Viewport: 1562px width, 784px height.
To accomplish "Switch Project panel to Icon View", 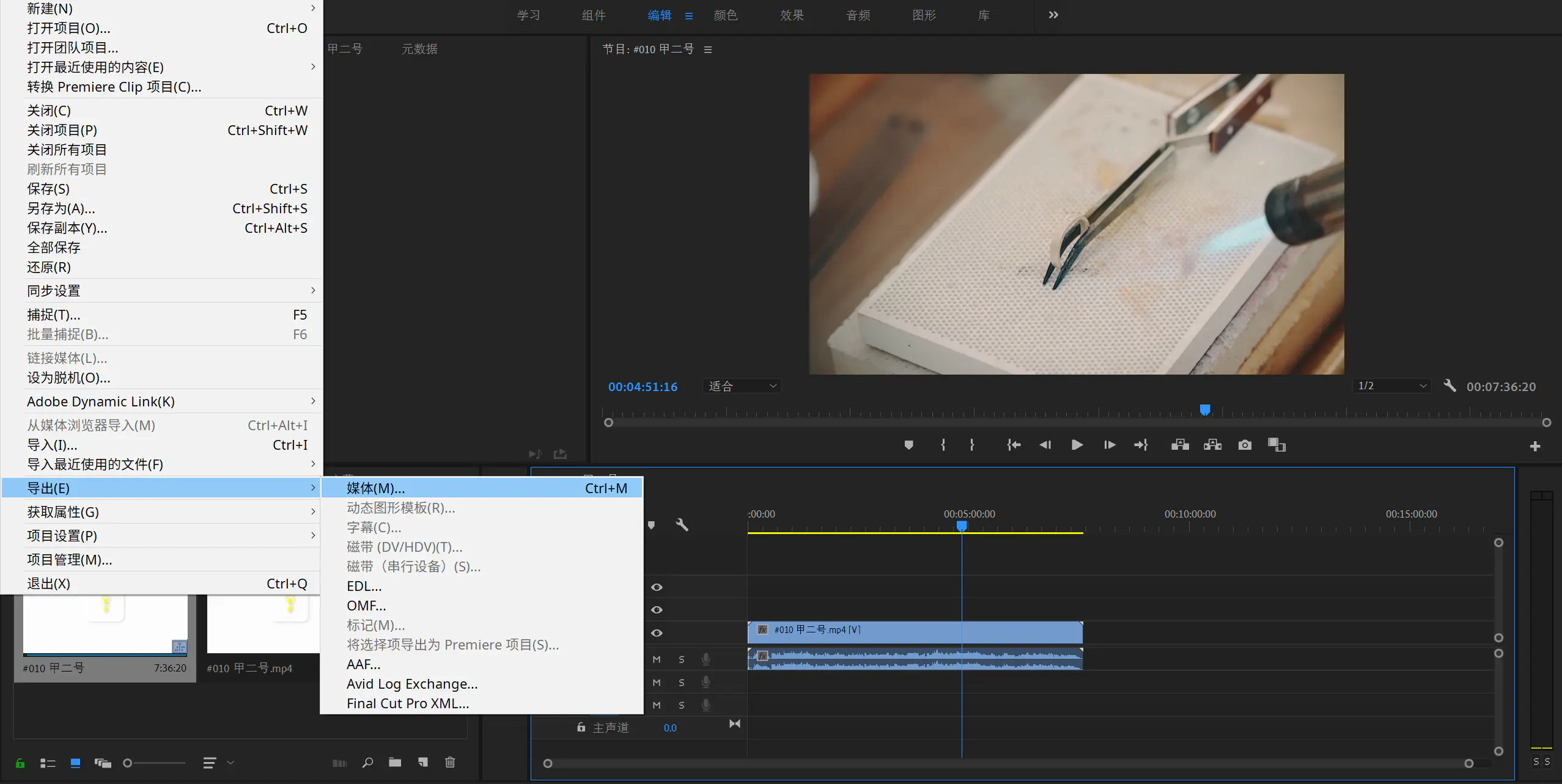I will [x=75, y=763].
